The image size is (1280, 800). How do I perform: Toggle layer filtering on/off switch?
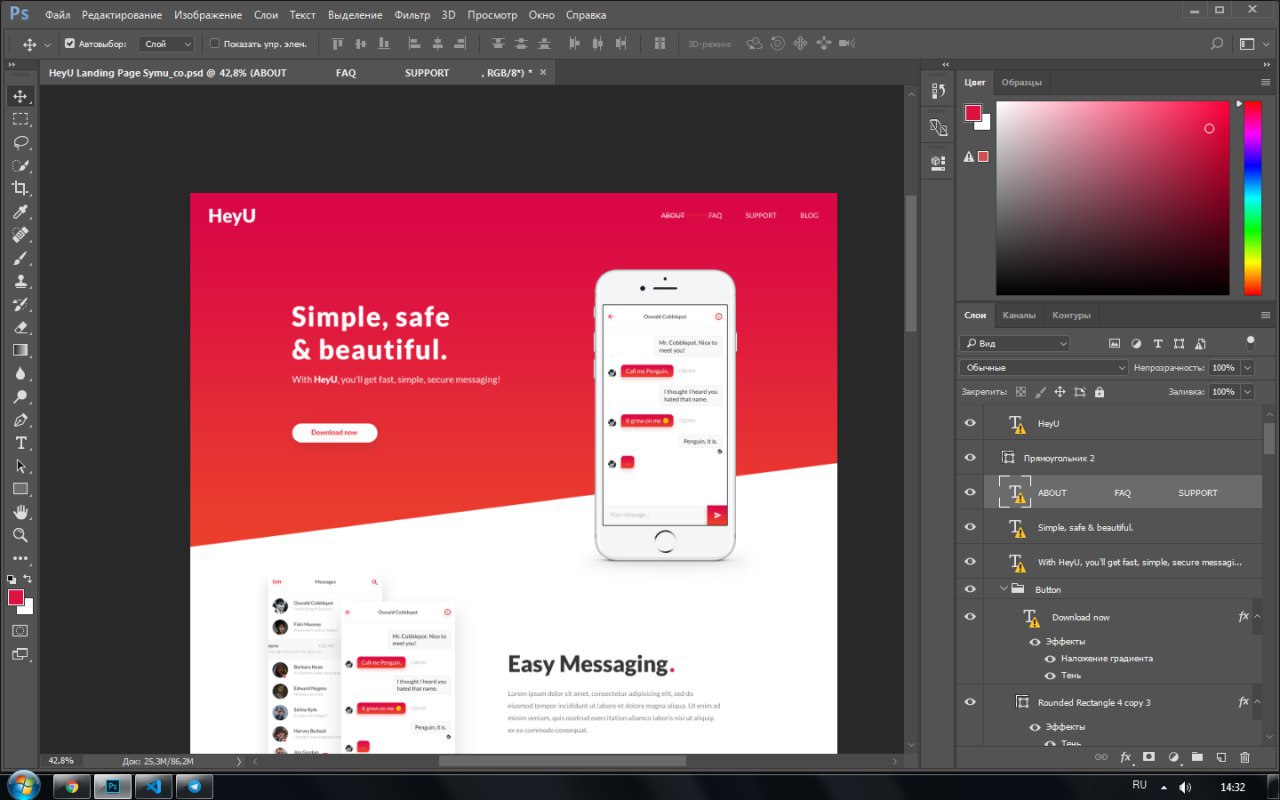pyautogui.click(x=1250, y=342)
